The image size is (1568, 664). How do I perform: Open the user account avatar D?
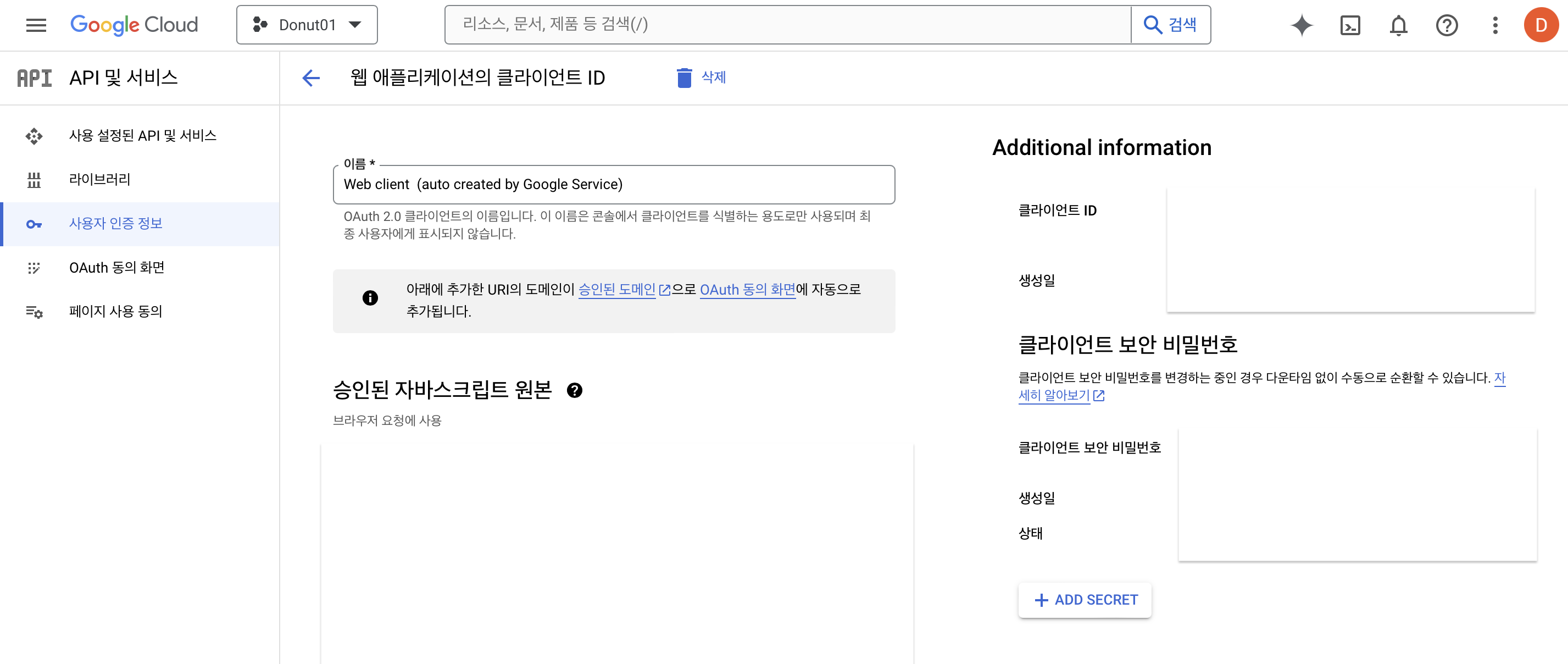click(1541, 25)
